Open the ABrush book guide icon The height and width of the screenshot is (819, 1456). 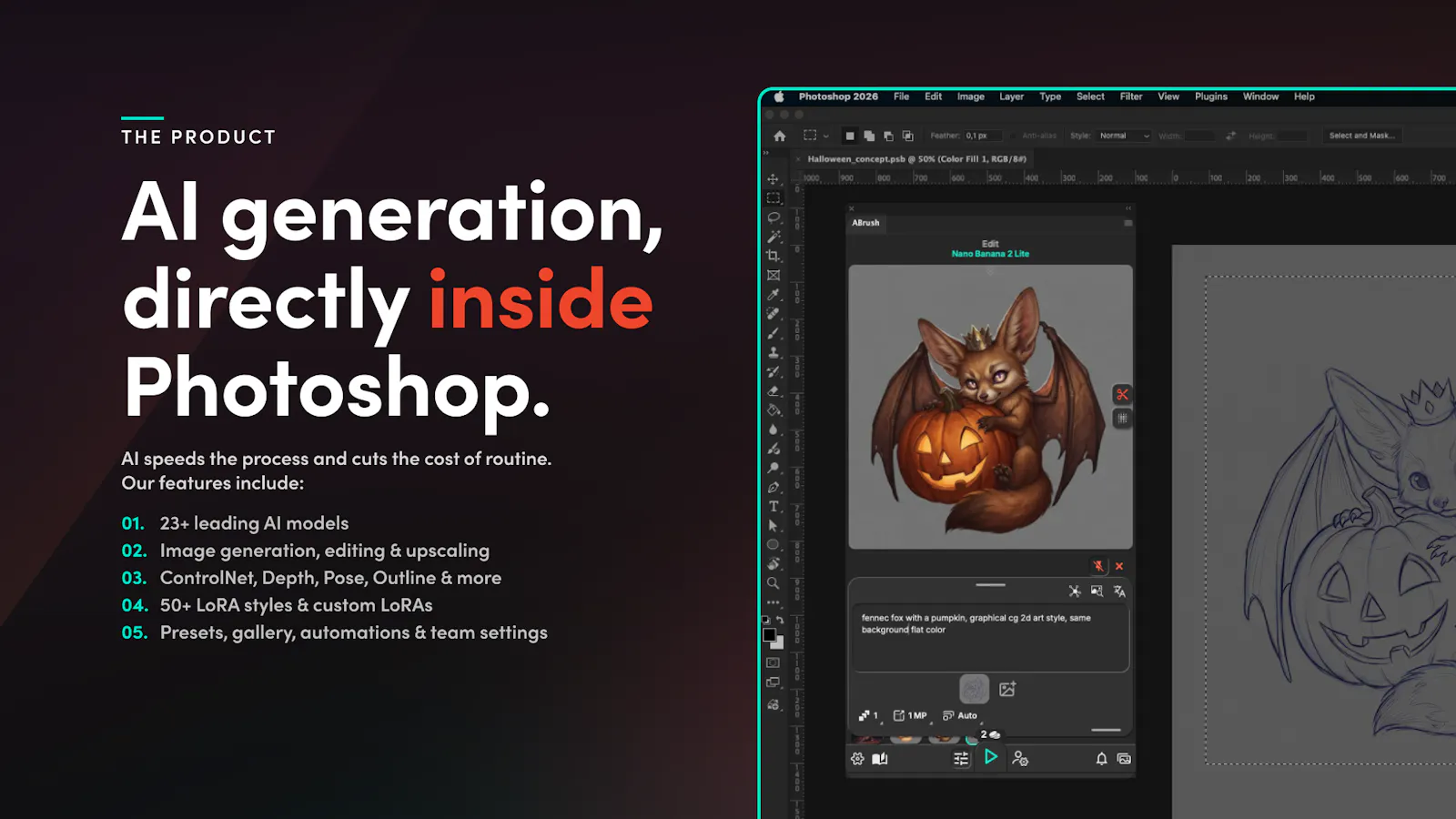(x=880, y=758)
